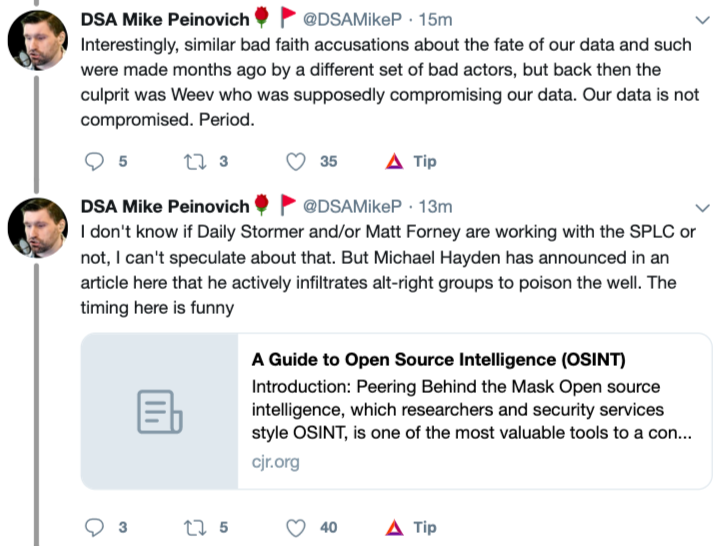Reply to the first tweet about compromised data
This screenshot has height=546, width=719.
[x=95, y=161]
